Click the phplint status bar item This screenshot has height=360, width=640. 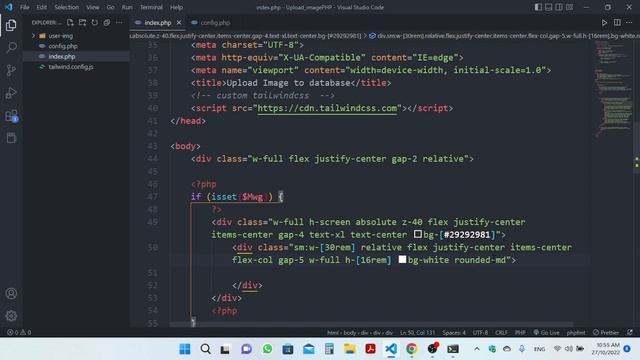tap(576, 332)
